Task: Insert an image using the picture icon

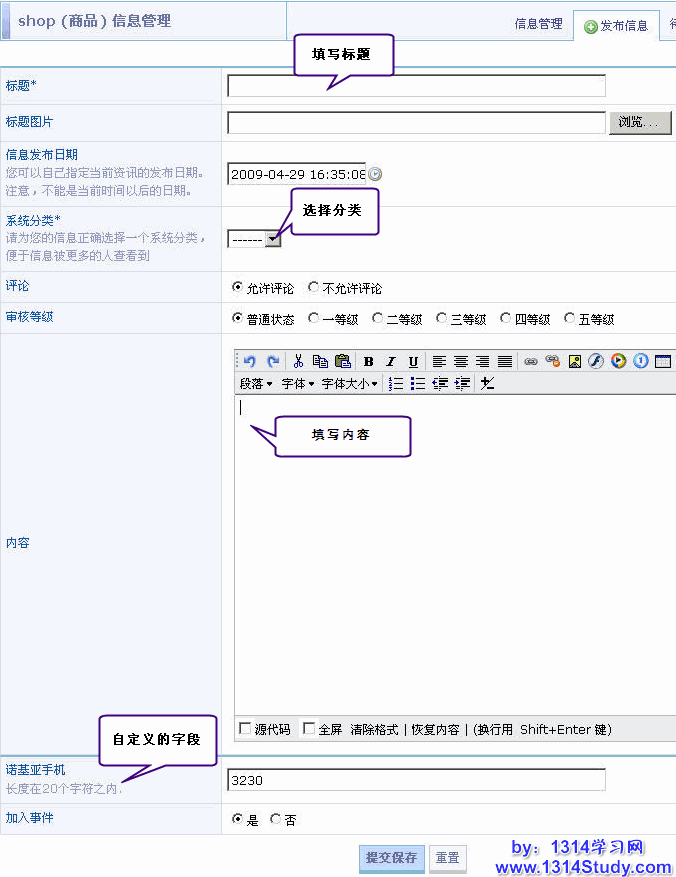Action: tap(575, 362)
